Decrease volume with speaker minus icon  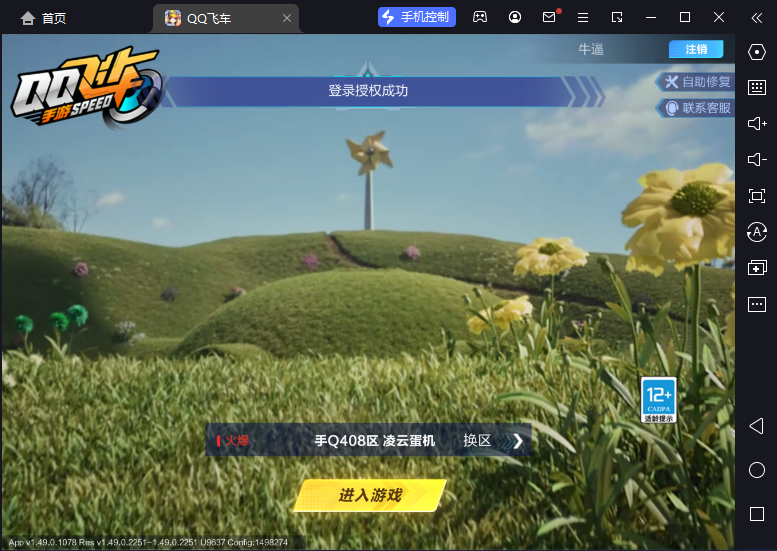757,160
